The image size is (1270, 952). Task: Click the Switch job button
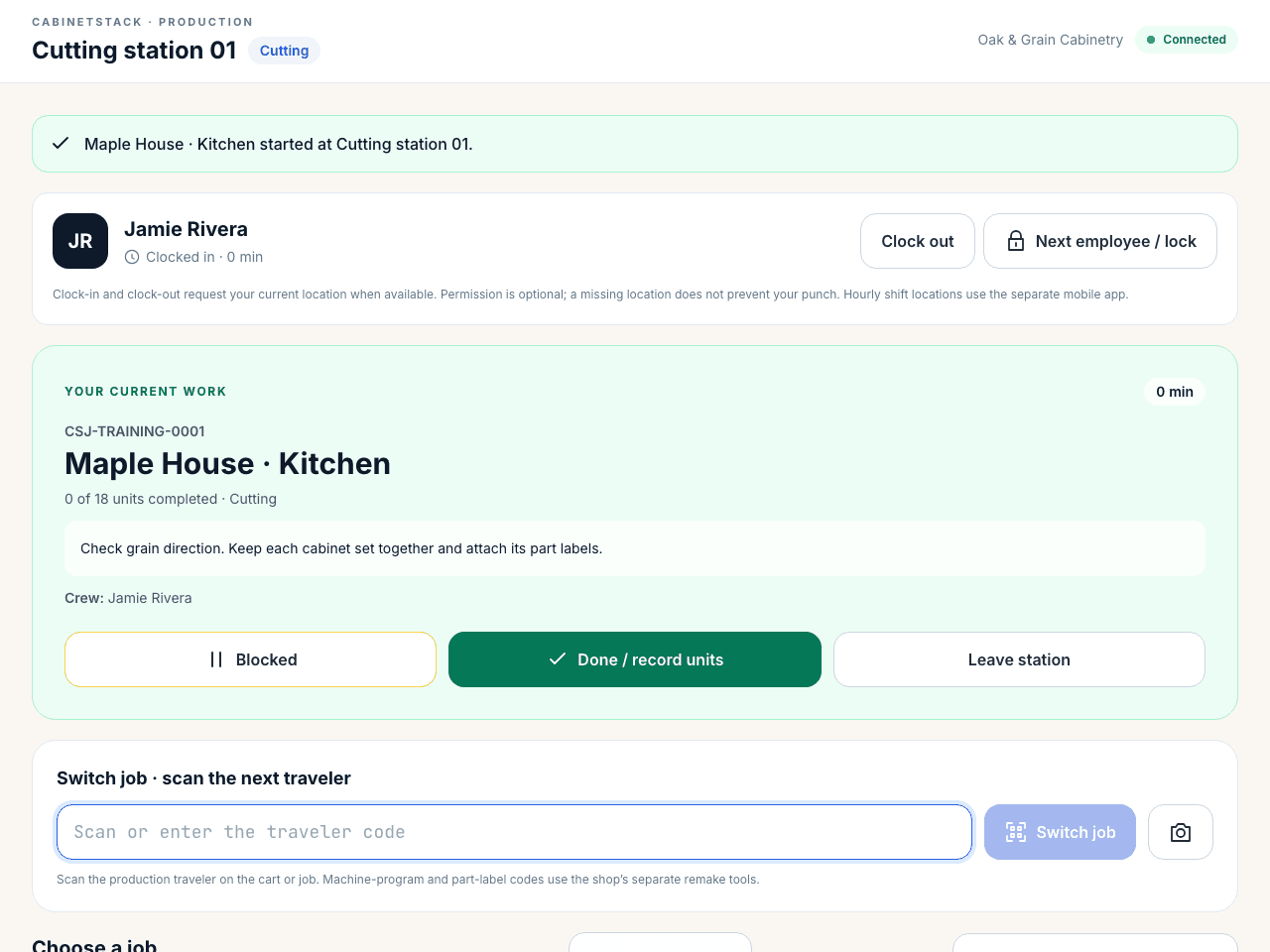1060,832
